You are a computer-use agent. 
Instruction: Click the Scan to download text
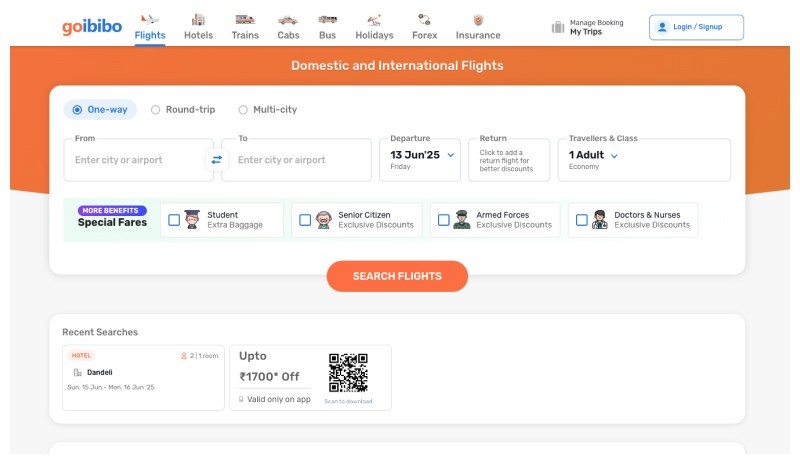(x=348, y=401)
